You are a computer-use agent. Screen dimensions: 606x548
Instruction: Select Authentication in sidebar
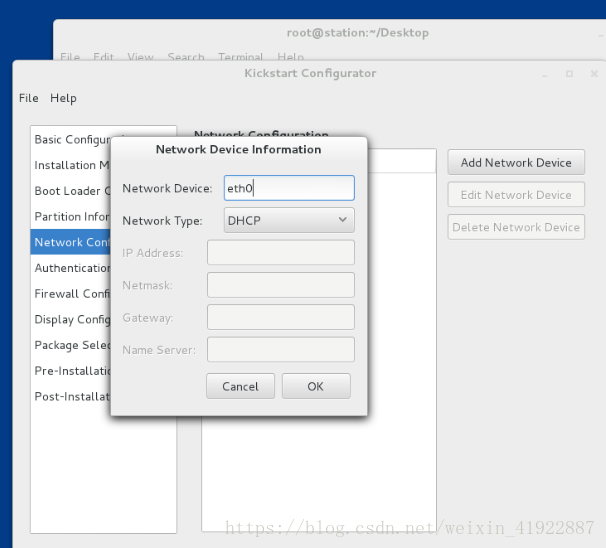[x=71, y=268]
